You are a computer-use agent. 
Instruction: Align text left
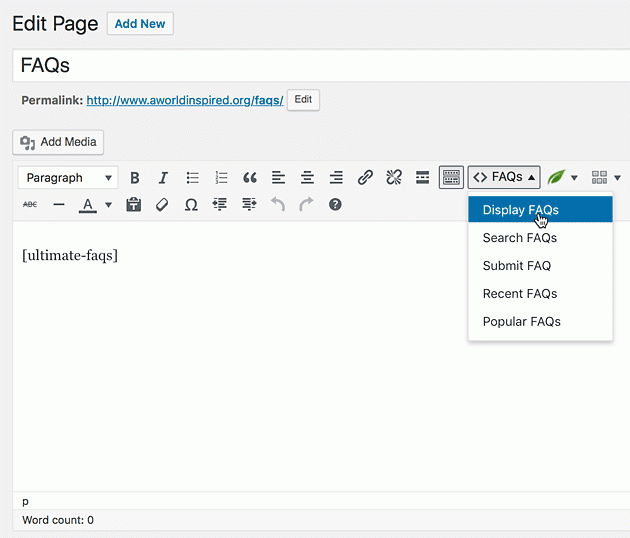278,178
